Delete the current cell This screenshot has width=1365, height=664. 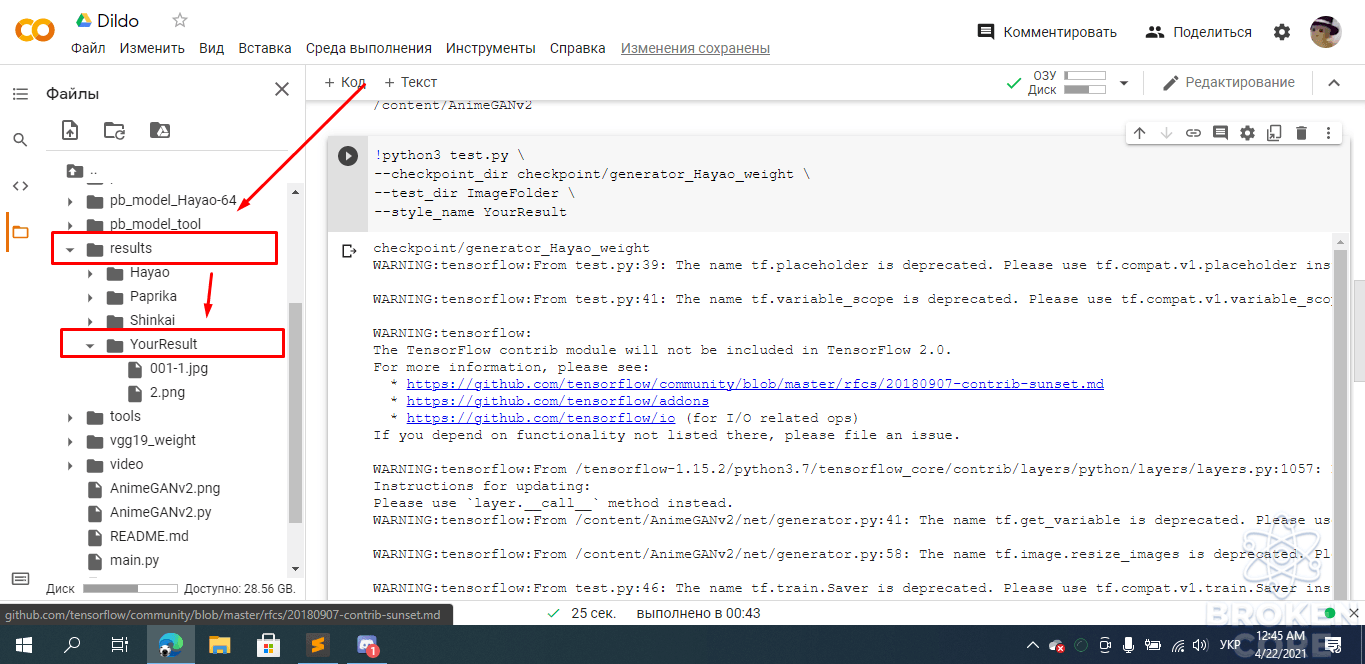pyautogui.click(x=1301, y=133)
